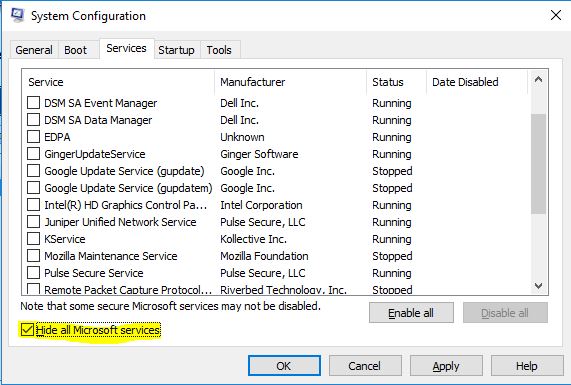Click the Apply button
This screenshot has width=571, height=385.
point(446,366)
